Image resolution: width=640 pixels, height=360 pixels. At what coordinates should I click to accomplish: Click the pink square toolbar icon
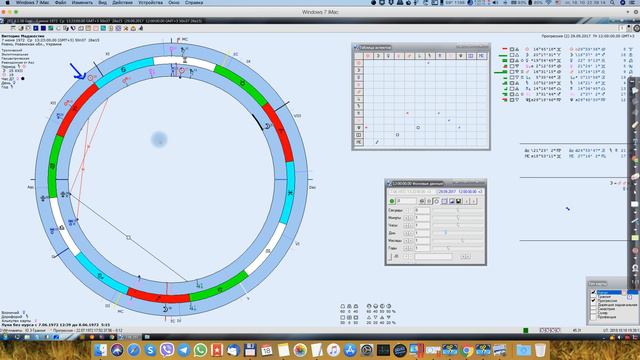(x=96, y=28)
